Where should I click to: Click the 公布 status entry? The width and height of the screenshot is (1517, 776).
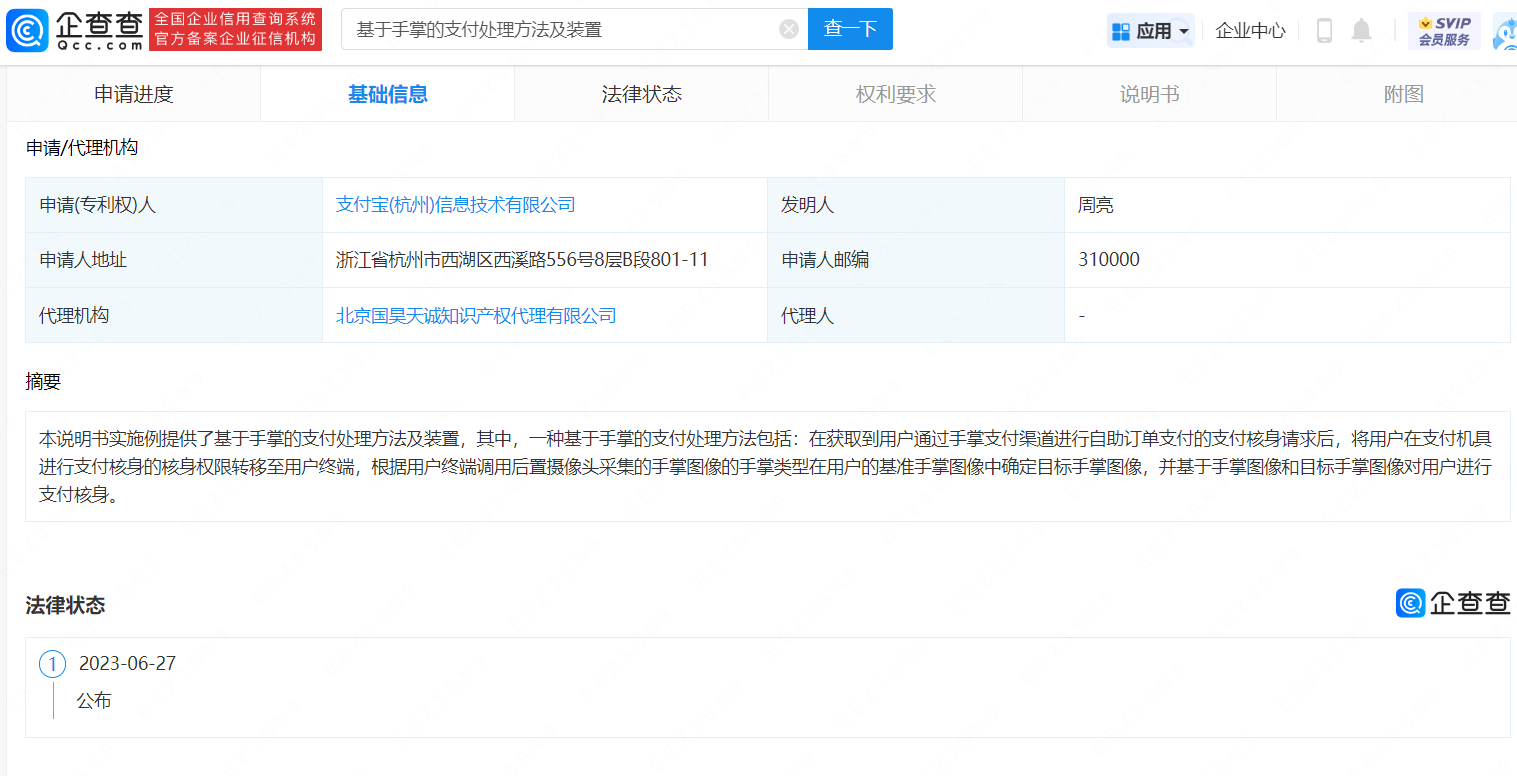94,701
